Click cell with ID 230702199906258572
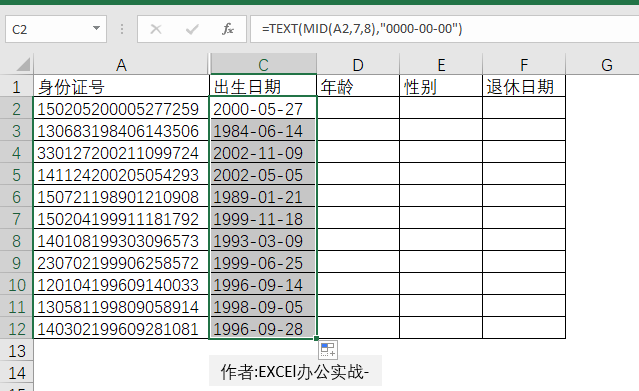 (x=121, y=263)
